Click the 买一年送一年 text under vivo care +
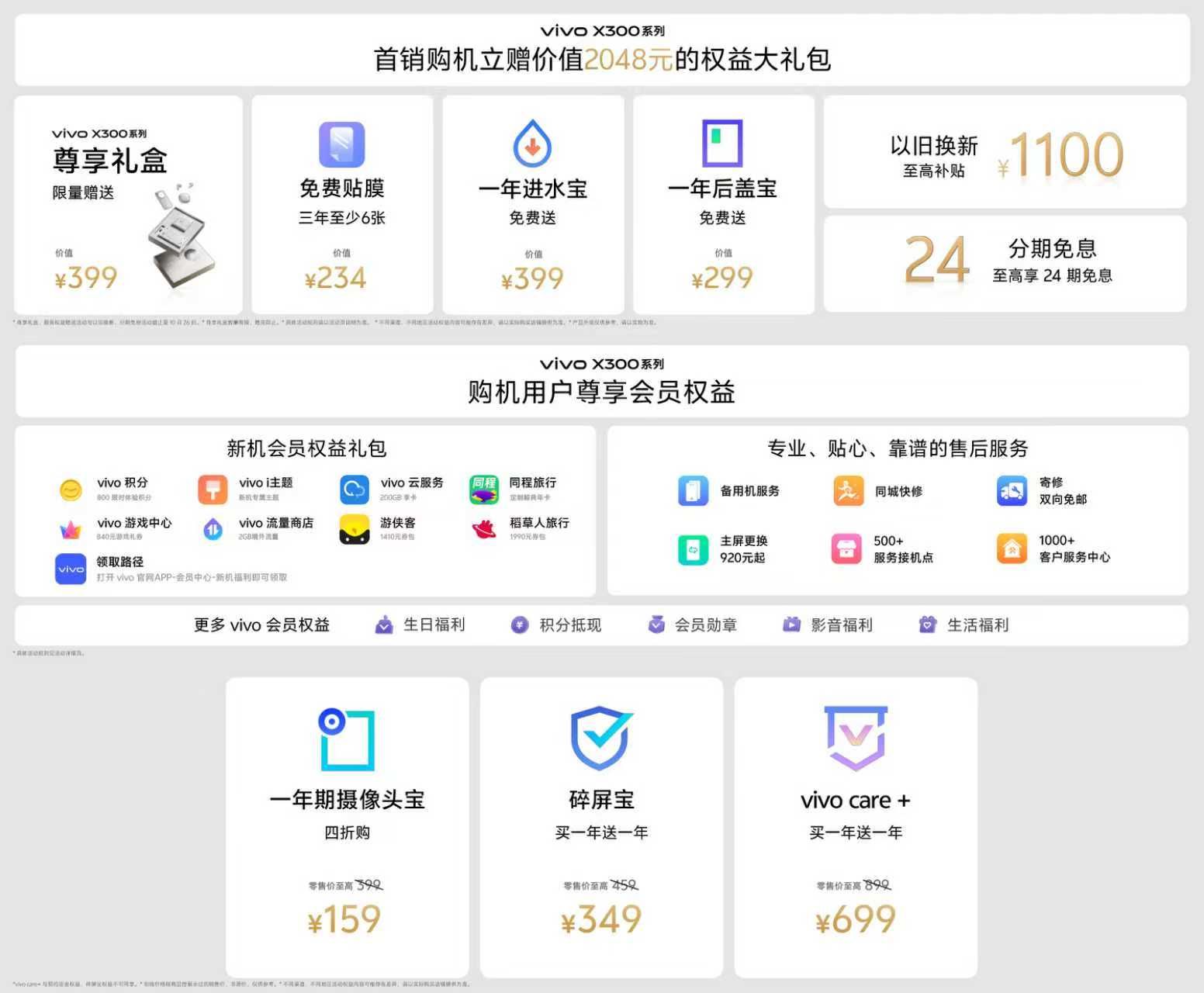1204x993 pixels. point(856,832)
